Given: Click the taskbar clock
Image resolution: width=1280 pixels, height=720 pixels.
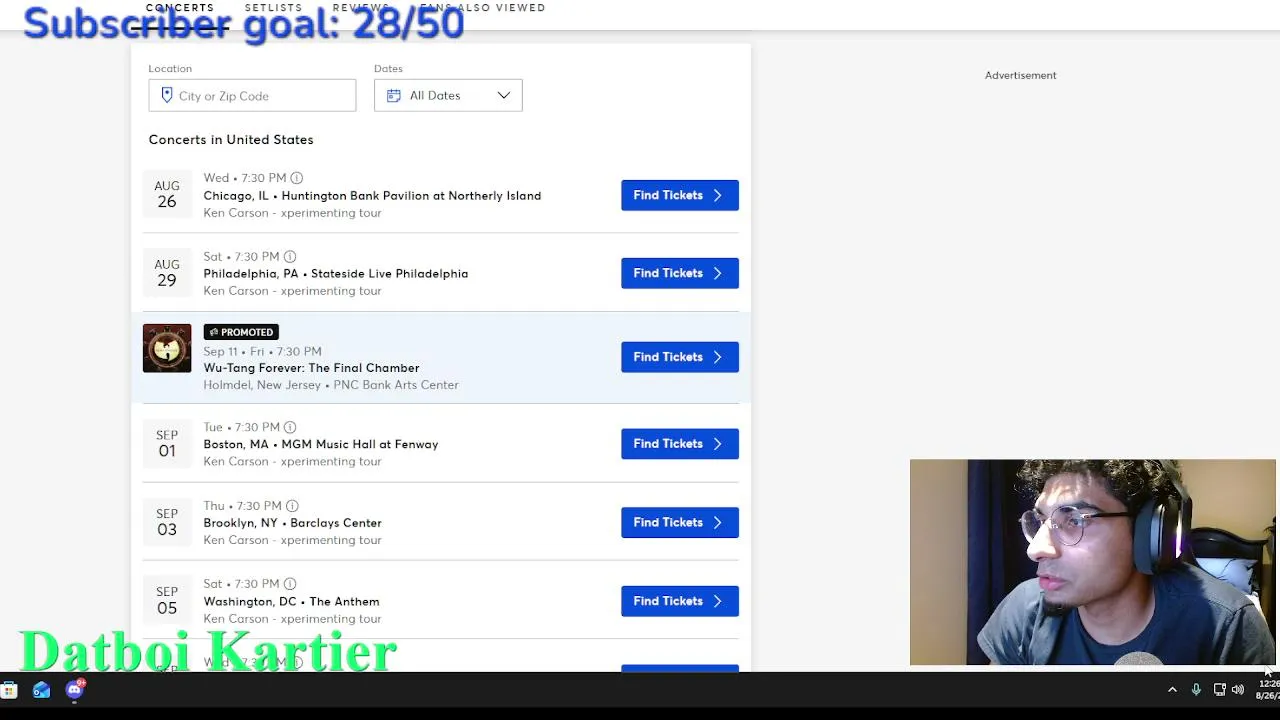Looking at the screenshot, I should point(1268,690).
